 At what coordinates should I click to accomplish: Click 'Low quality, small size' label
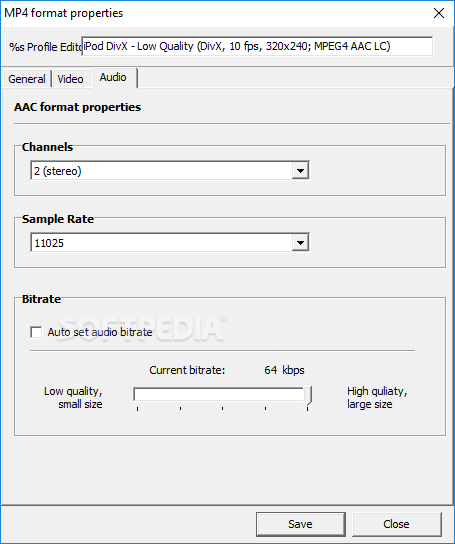73,398
